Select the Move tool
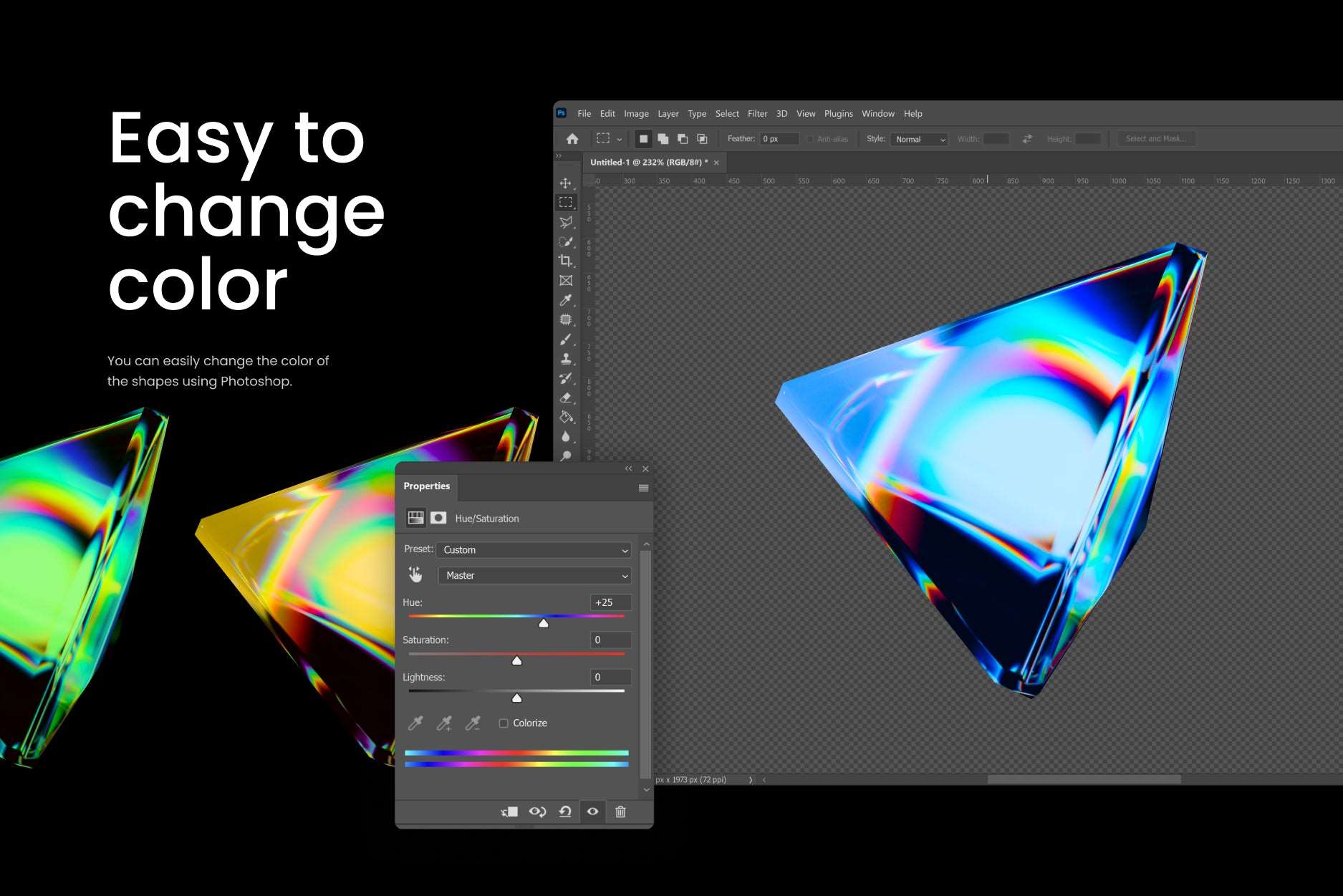1343x896 pixels. click(x=566, y=183)
